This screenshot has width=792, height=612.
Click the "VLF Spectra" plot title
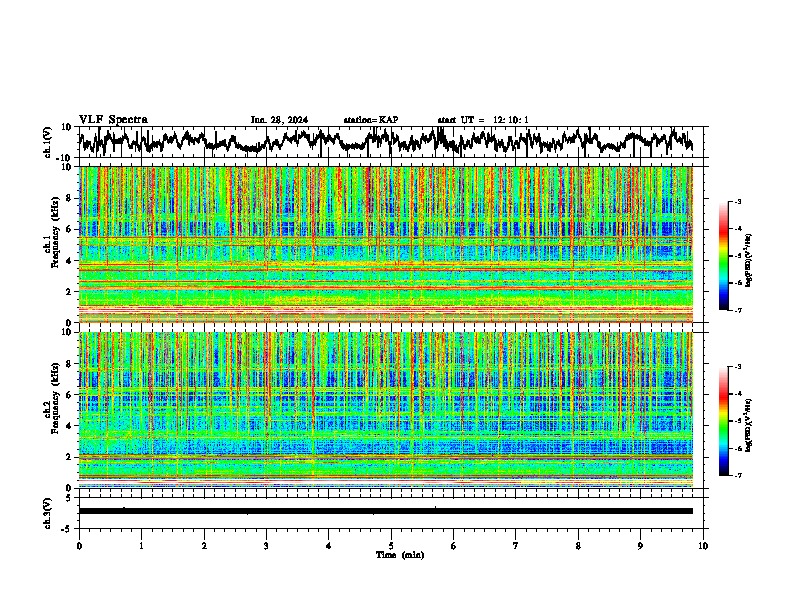tap(113, 120)
